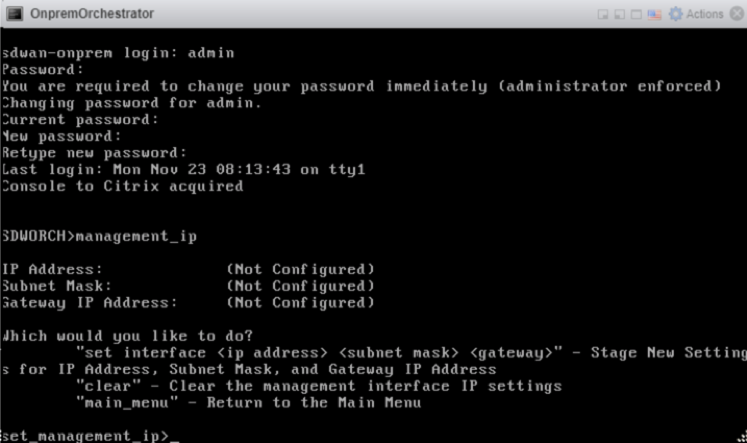Click the "clear" command option text
747x443 pixels.
tap(109, 386)
